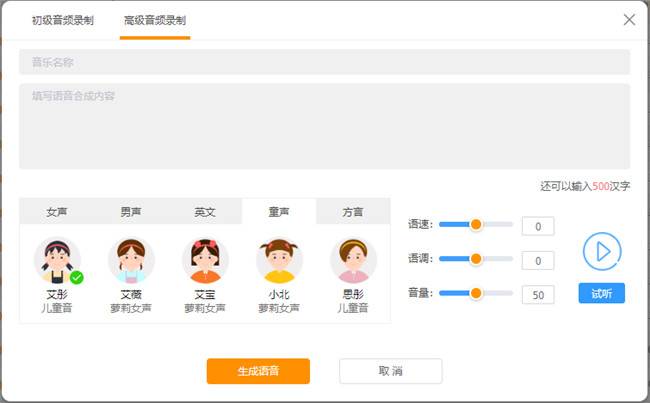Select the 艾彤 child voice avatar
The width and height of the screenshot is (650, 403).
tap(57, 261)
